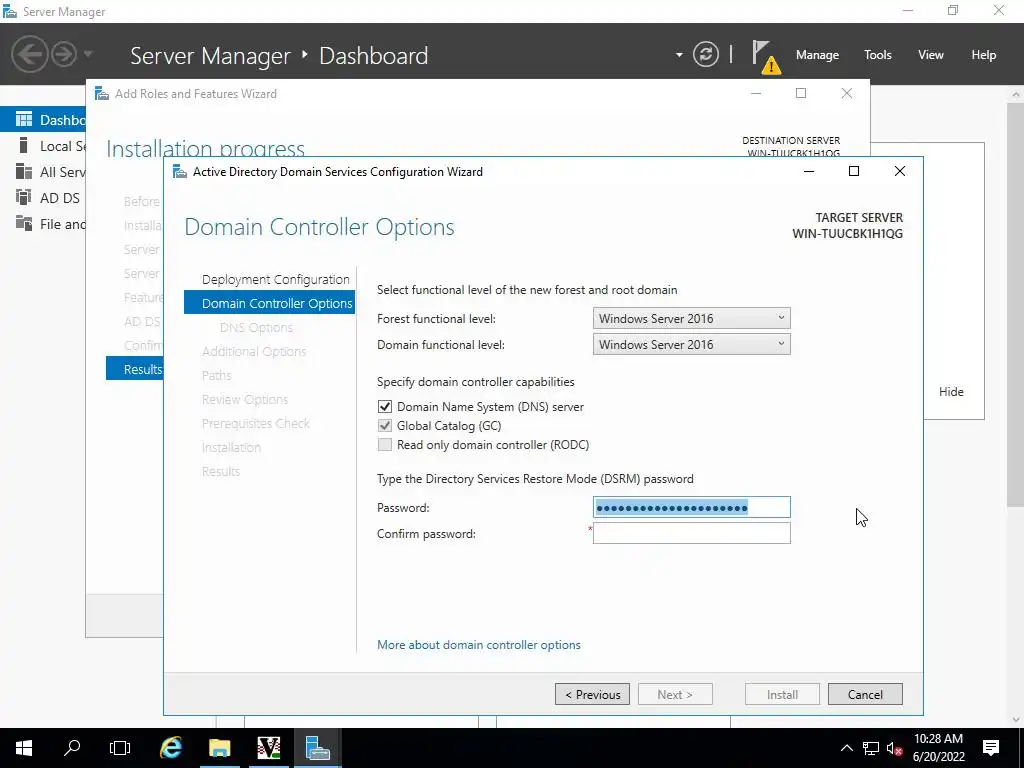Launch Internet Explorer from taskbar
1024x768 pixels.
click(x=171, y=748)
